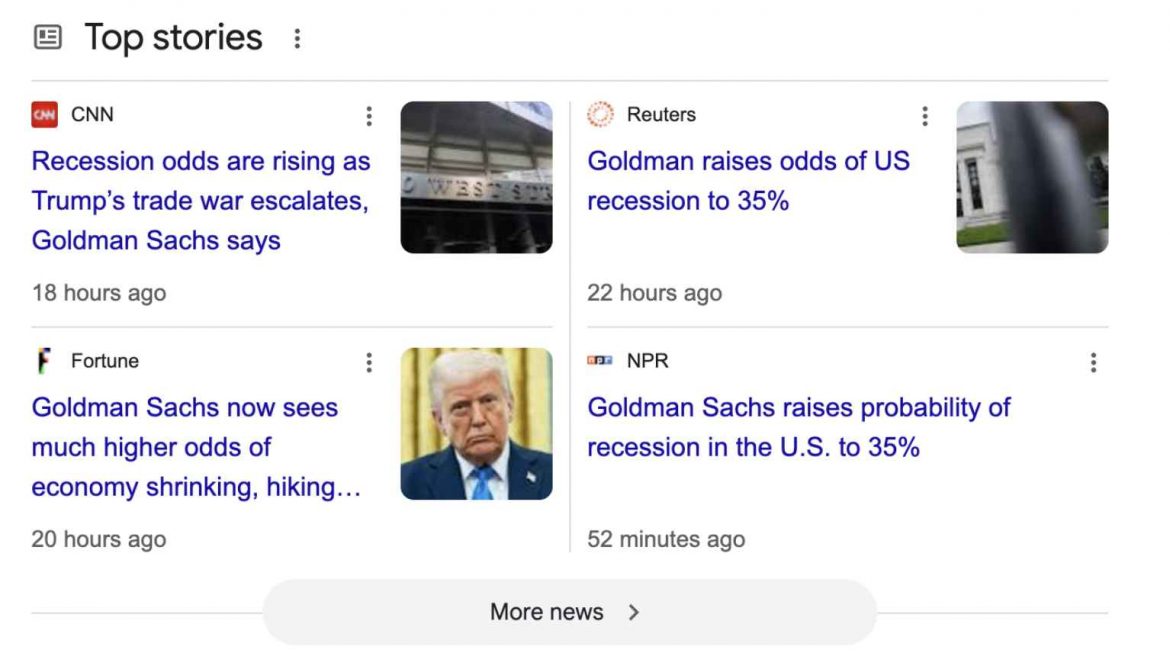This screenshot has width=1170, height=663.
Task: View the CNN story building thumbnail
Action: pyautogui.click(x=477, y=177)
